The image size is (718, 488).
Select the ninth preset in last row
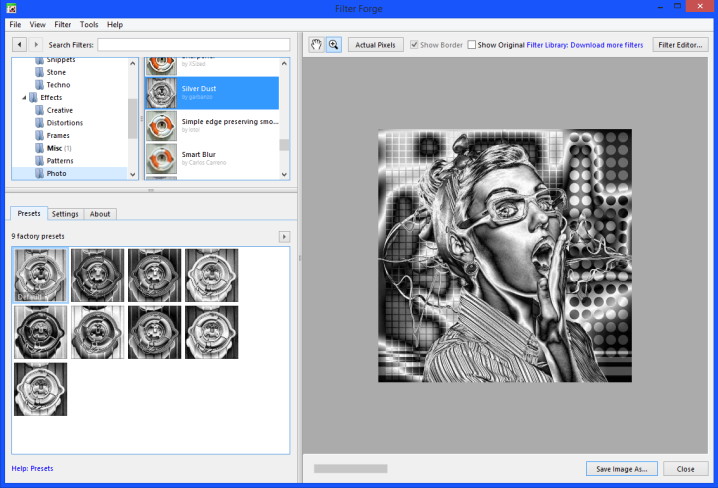coord(40,389)
